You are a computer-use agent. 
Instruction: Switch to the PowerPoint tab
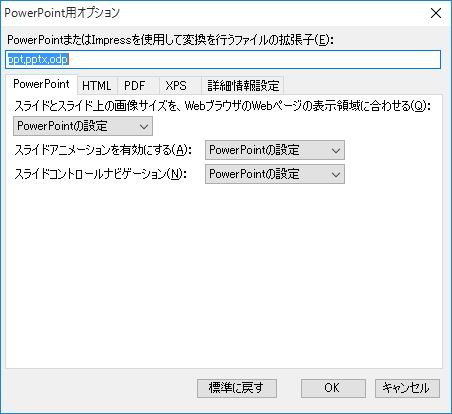point(41,84)
